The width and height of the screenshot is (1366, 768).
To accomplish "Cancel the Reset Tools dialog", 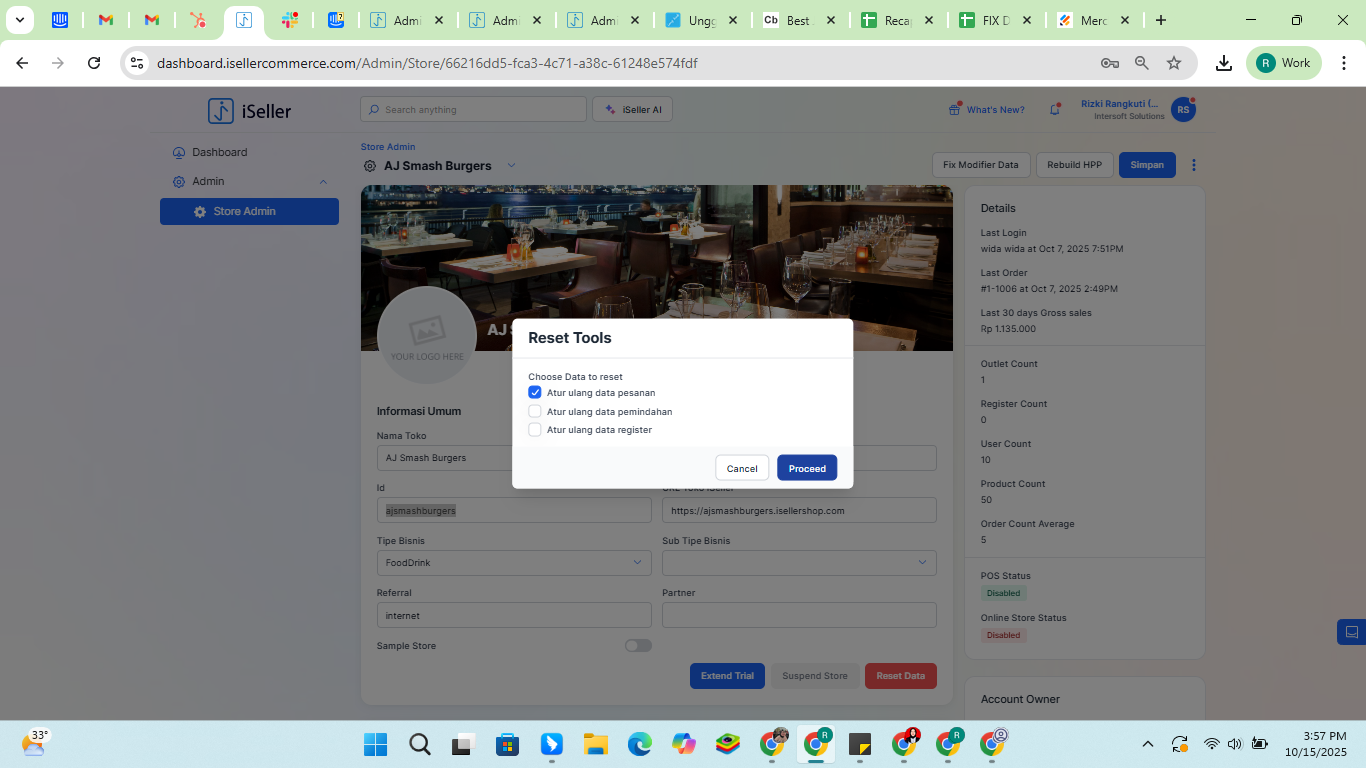I will pos(741,468).
